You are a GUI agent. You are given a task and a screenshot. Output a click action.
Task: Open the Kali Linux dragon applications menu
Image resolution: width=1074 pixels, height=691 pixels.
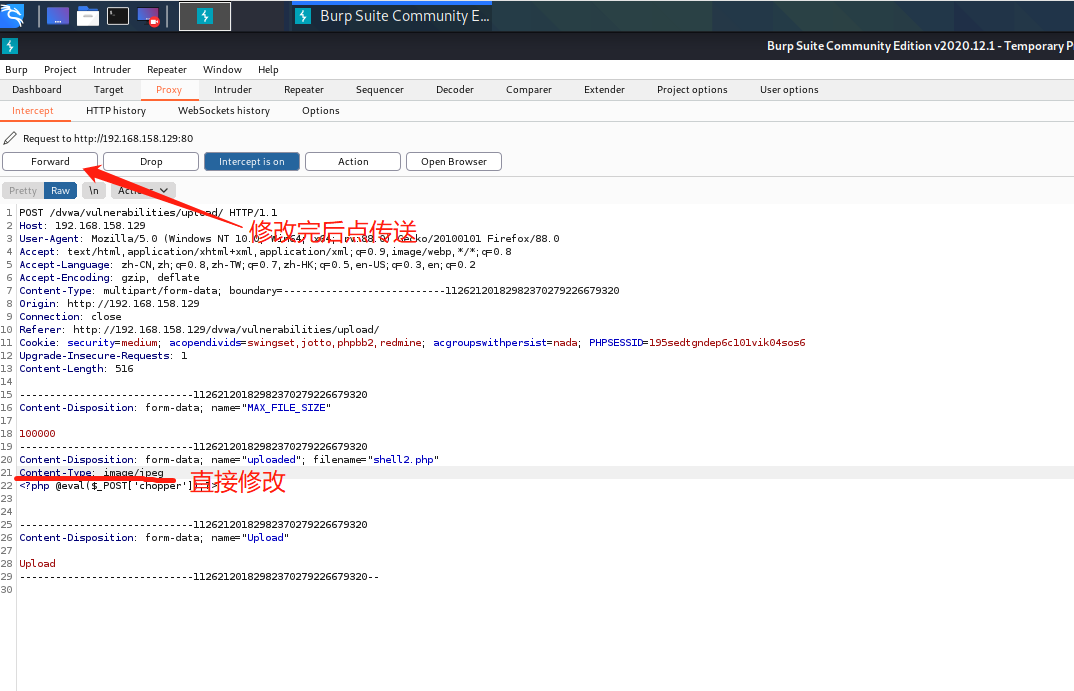click(12, 15)
